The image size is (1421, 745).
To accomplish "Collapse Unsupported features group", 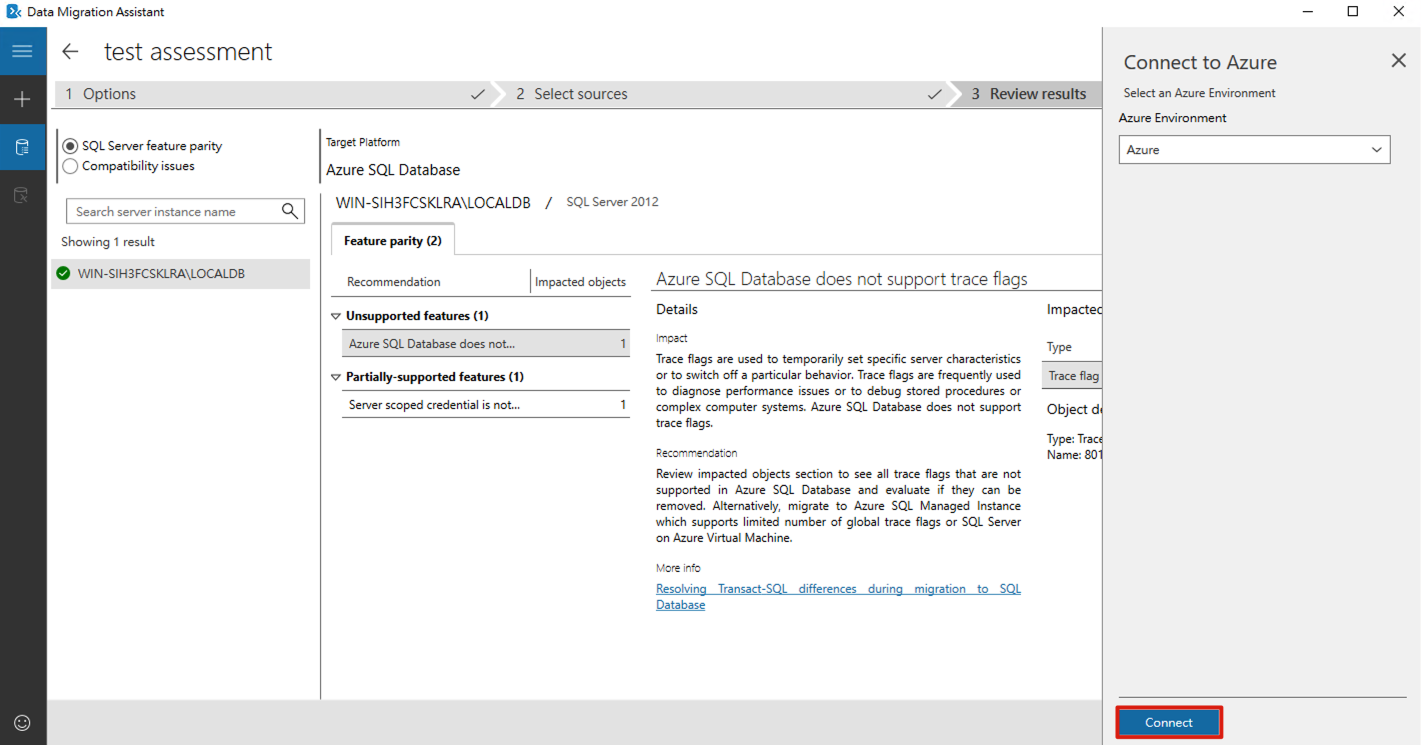I will [336, 316].
